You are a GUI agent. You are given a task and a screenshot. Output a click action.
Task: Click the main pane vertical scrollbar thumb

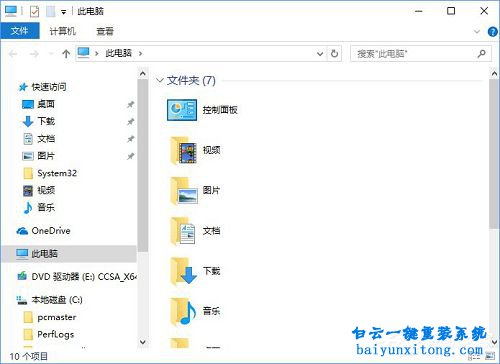(494, 154)
